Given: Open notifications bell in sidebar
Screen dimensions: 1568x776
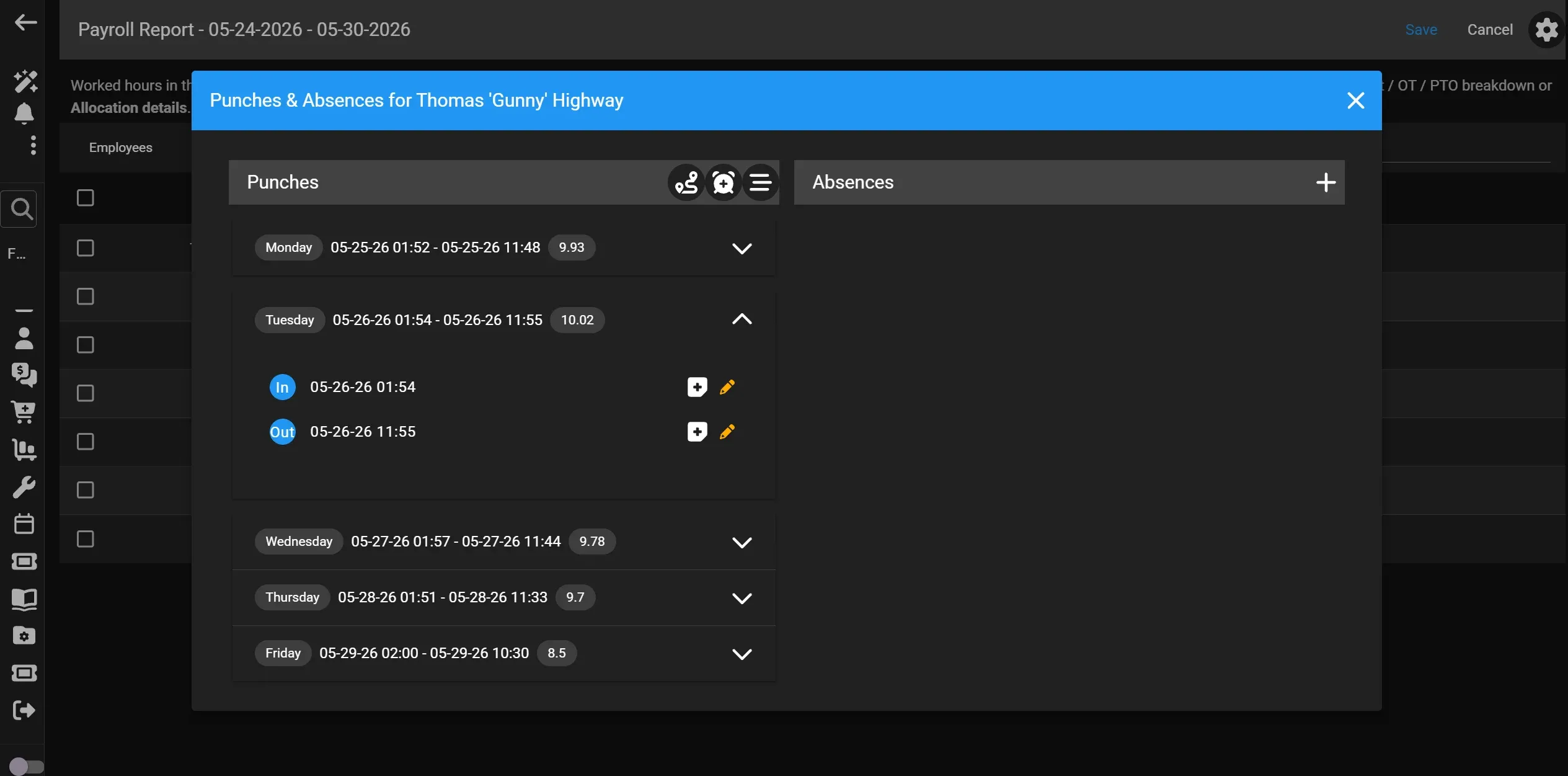Looking at the screenshot, I should (24, 114).
